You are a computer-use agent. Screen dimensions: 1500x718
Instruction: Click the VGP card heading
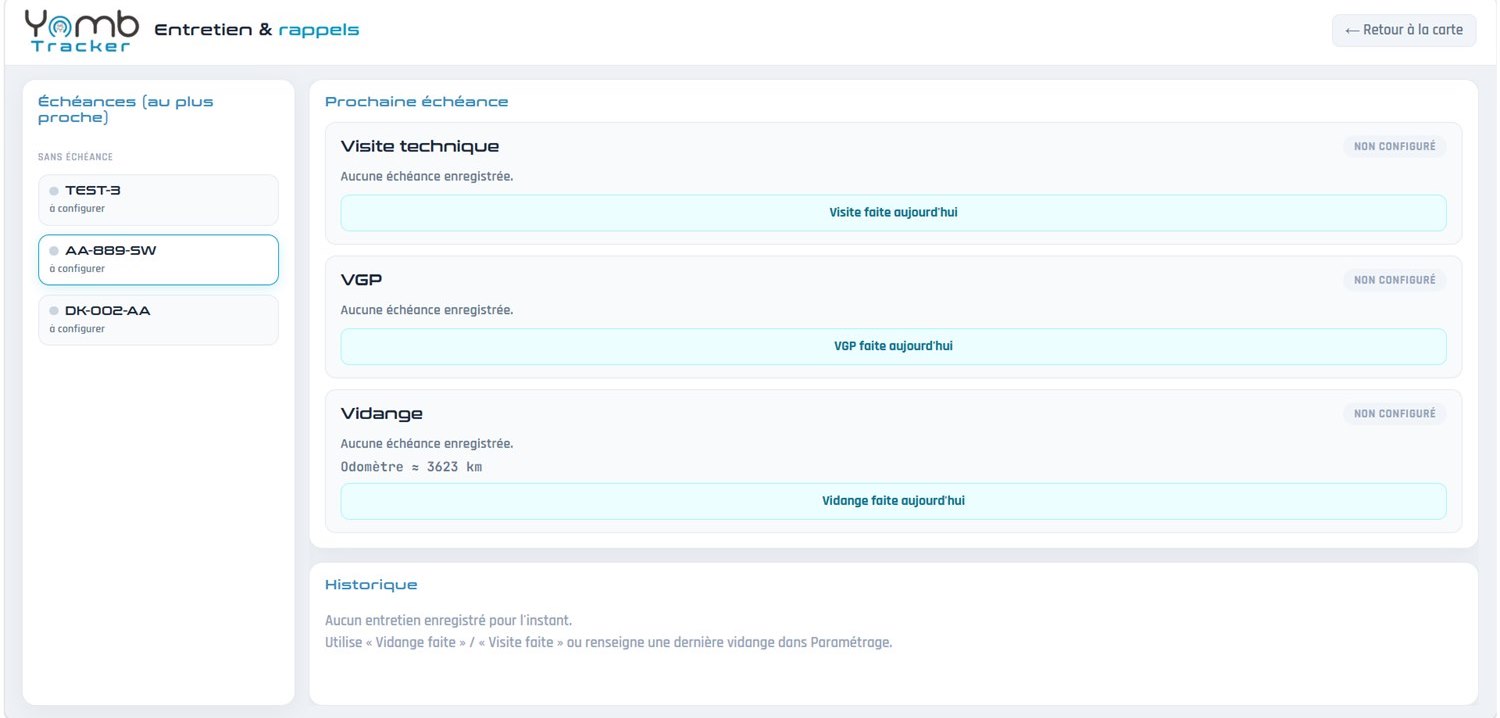point(361,280)
